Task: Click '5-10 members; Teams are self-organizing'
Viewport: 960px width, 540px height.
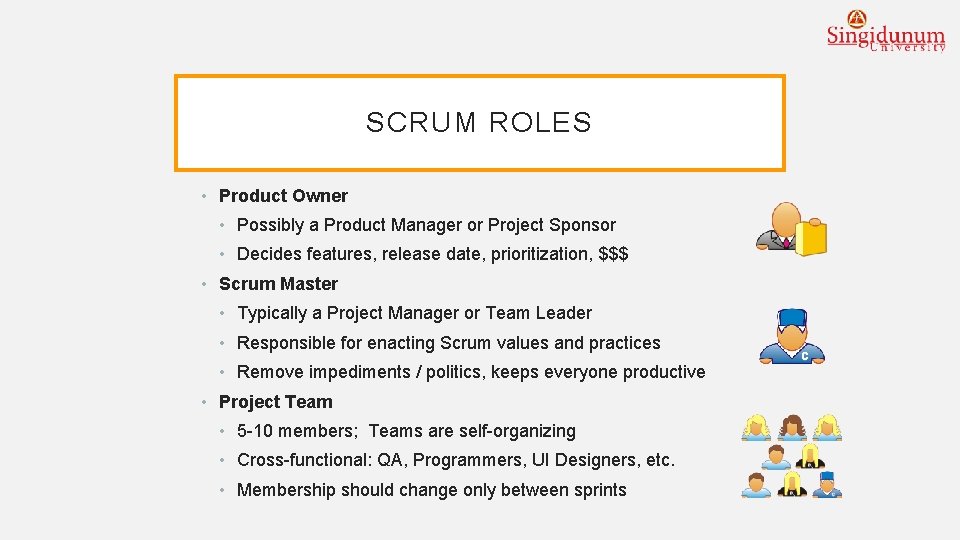Action: (407, 431)
